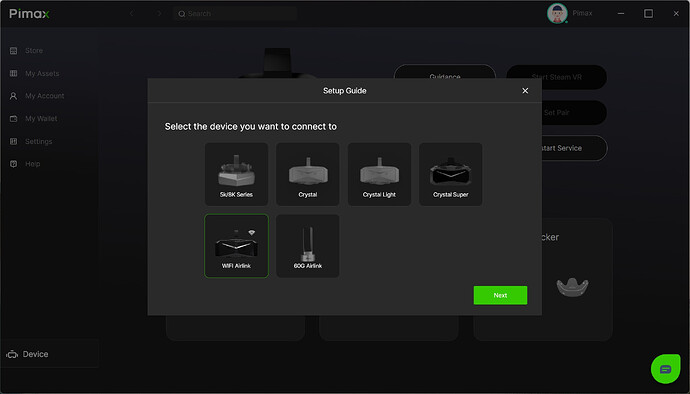Open the green chat support bubble
Image resolution: width=690 pixels, height=394 pixels.
(x=665, y=368)
